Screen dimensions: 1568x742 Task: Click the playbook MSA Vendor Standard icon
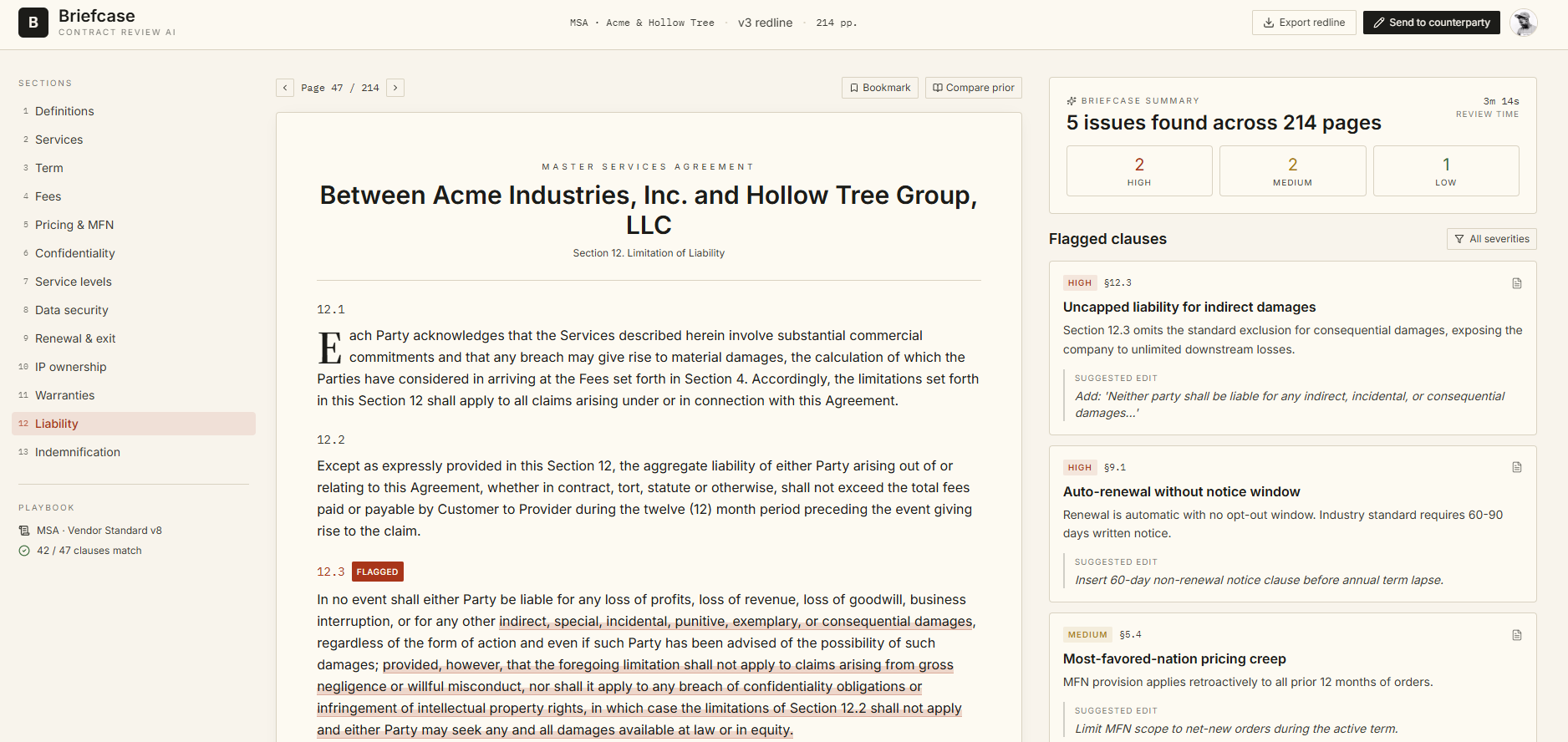coord(24,531)
